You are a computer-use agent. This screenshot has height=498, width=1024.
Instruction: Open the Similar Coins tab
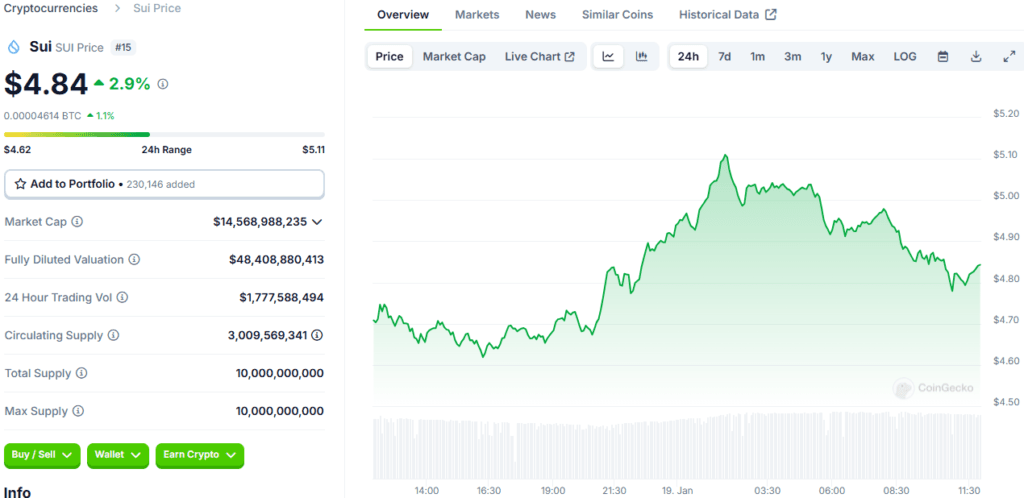pos(617,14)
